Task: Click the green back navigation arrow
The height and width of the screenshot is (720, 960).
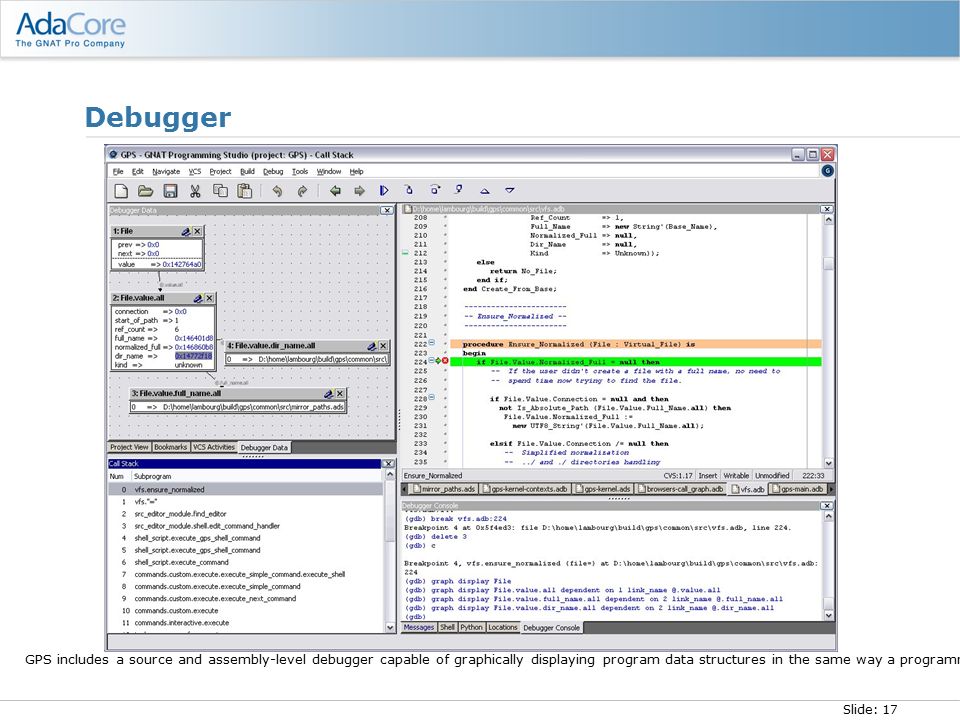Action: 335,191
